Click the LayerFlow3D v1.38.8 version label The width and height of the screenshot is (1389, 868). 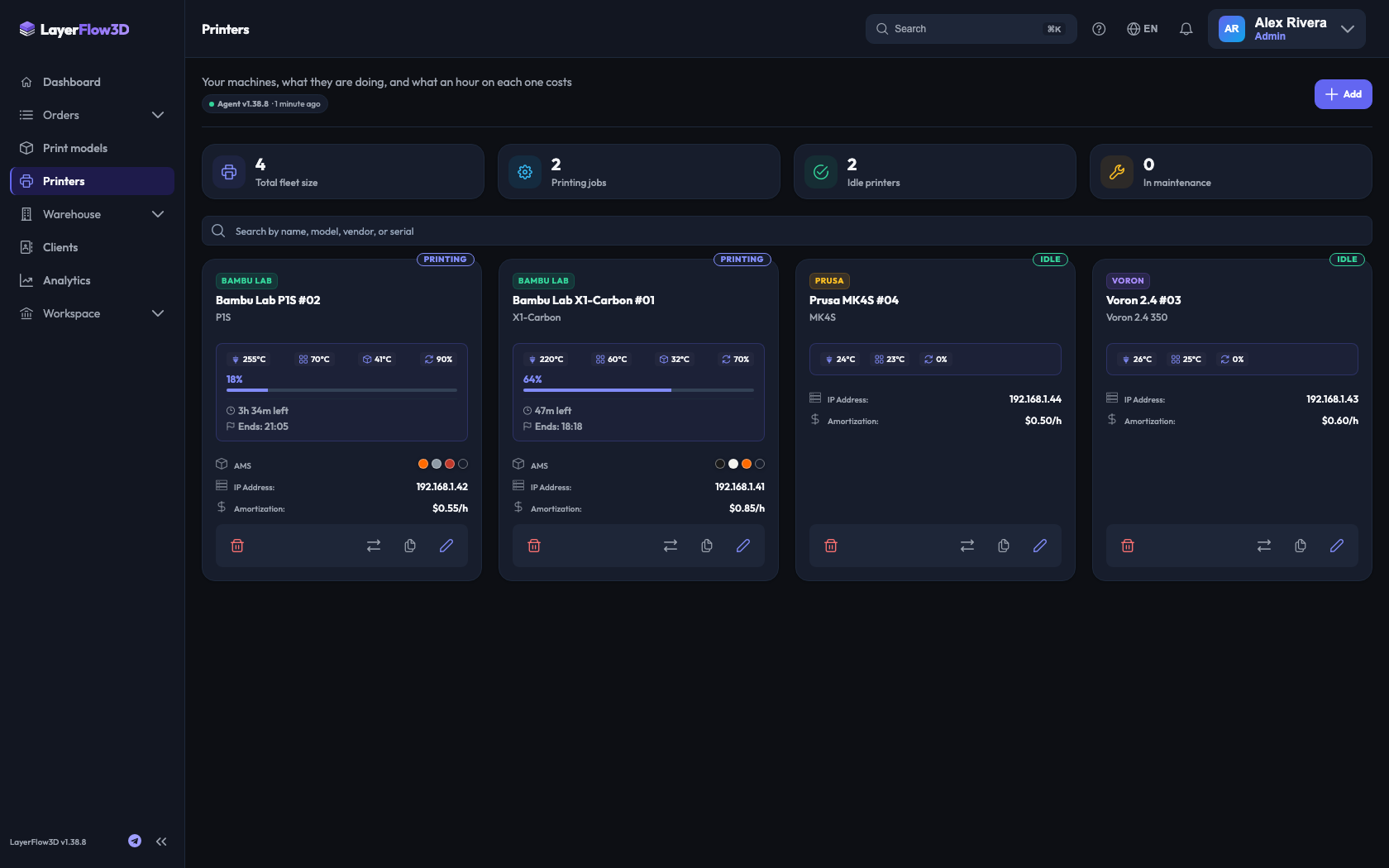pos(48,842)
